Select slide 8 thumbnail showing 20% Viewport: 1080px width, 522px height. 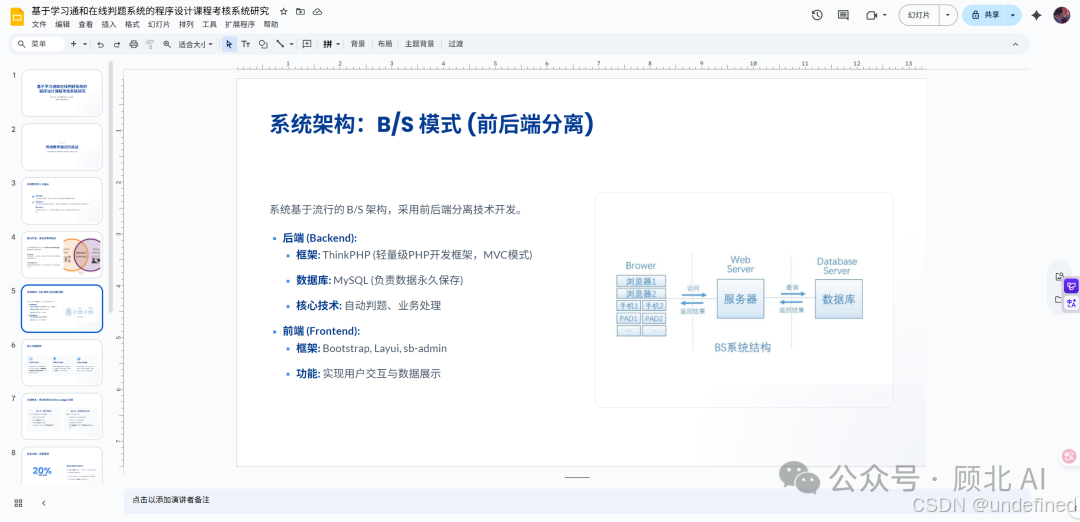pos(62,466)
